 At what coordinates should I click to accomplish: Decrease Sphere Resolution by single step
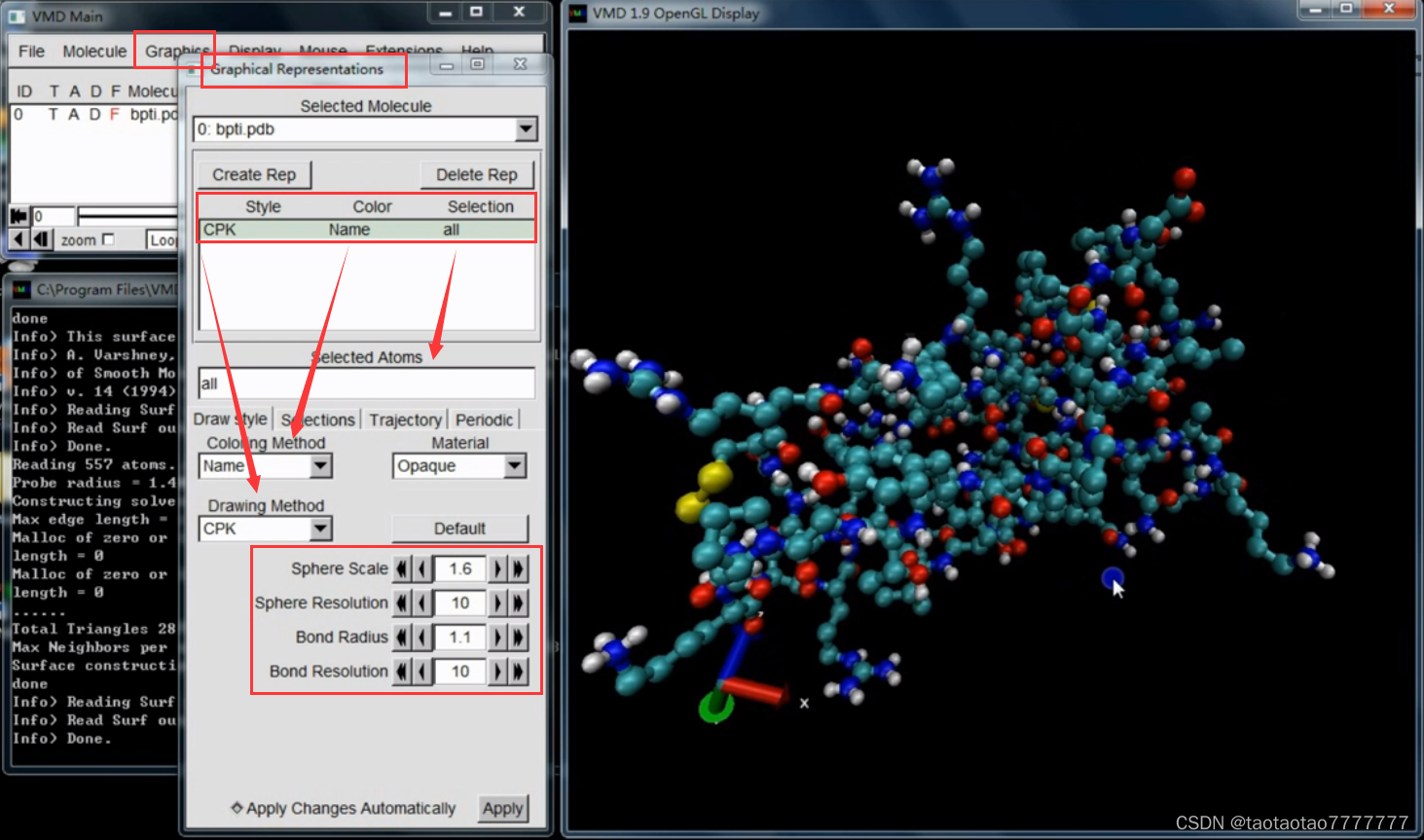[421, 603]
